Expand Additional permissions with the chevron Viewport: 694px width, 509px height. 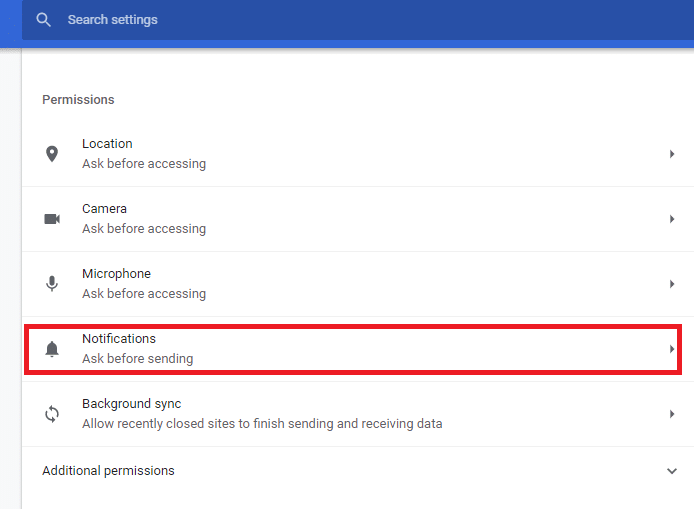point(671,471)
